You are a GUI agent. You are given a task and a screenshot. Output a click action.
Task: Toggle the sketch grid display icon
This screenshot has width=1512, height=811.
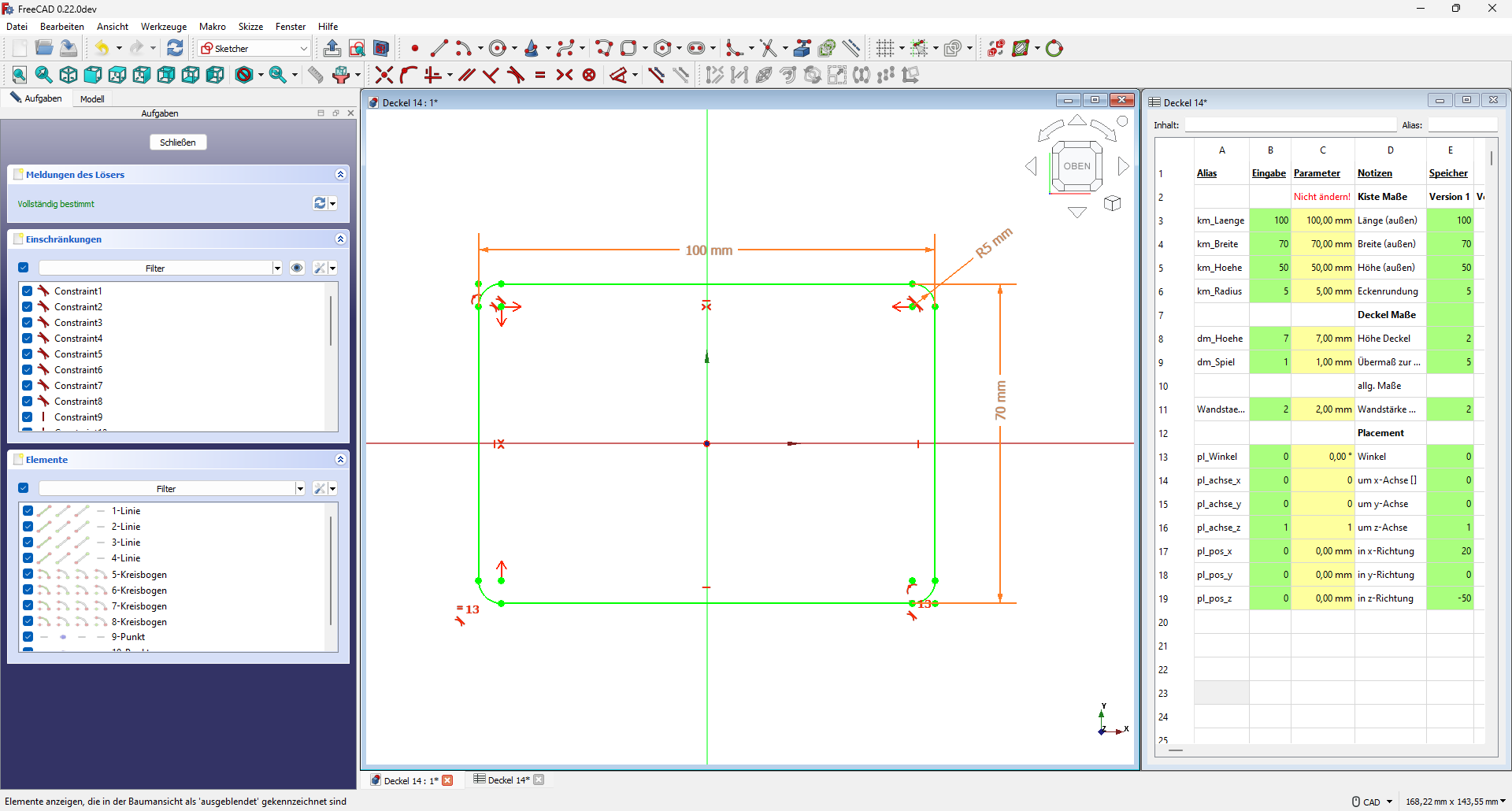(x=885, y=48)
